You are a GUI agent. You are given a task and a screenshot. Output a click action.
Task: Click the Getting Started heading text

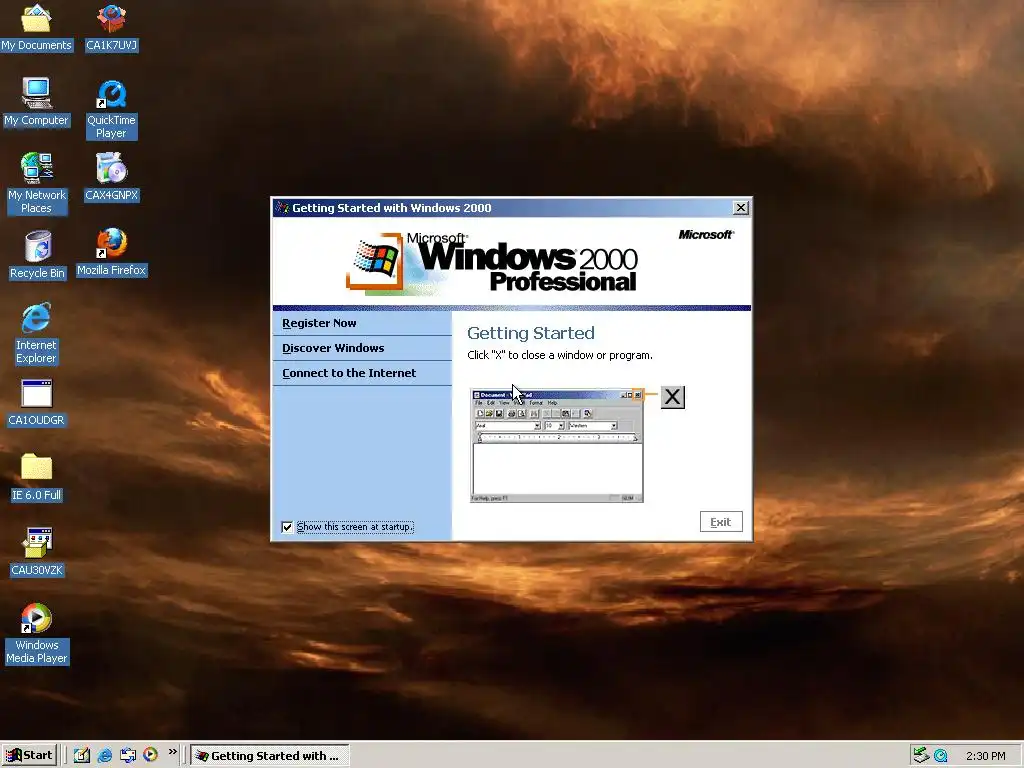[531, 333]
